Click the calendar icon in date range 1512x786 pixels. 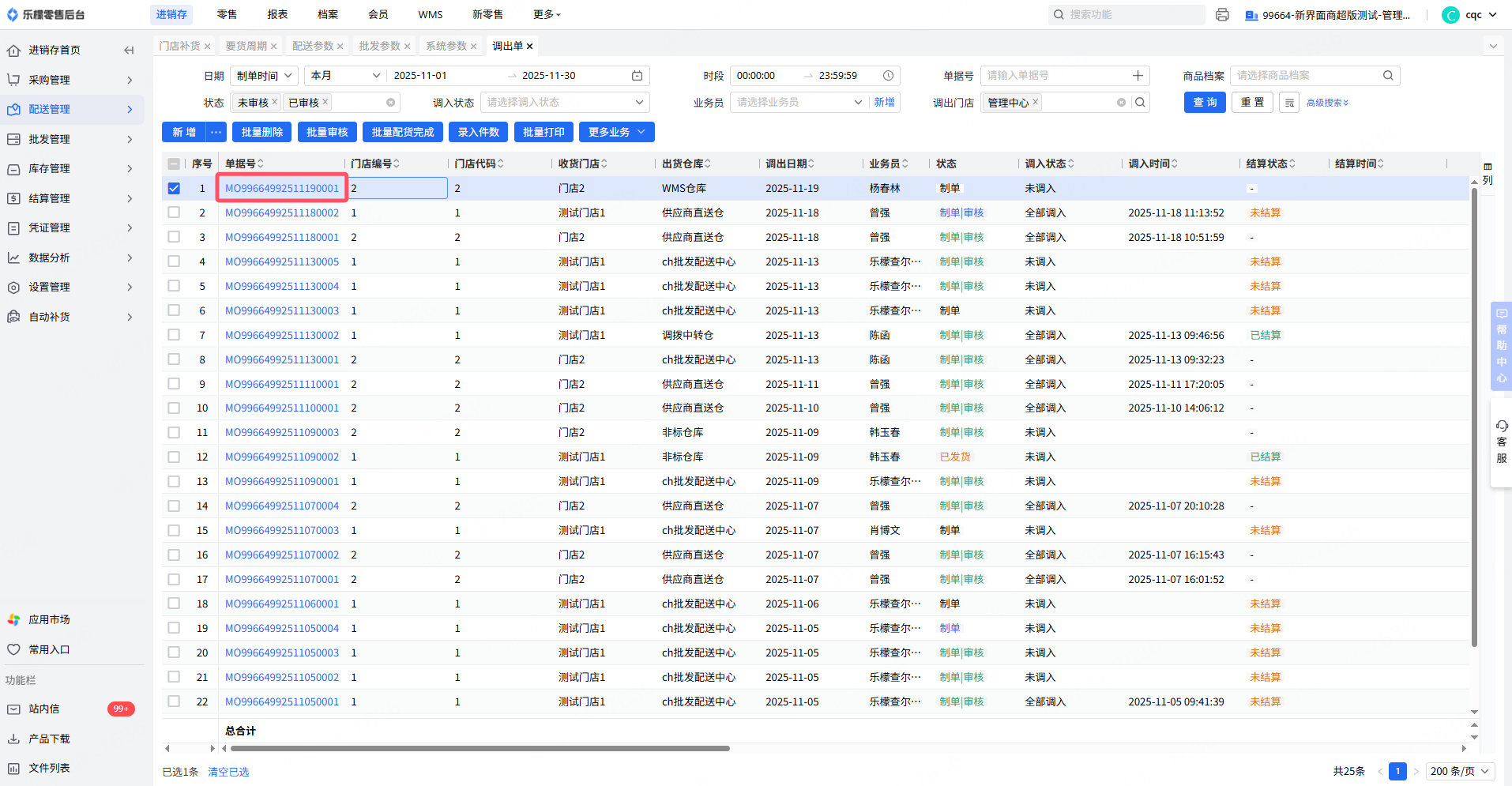click(637, 76)
